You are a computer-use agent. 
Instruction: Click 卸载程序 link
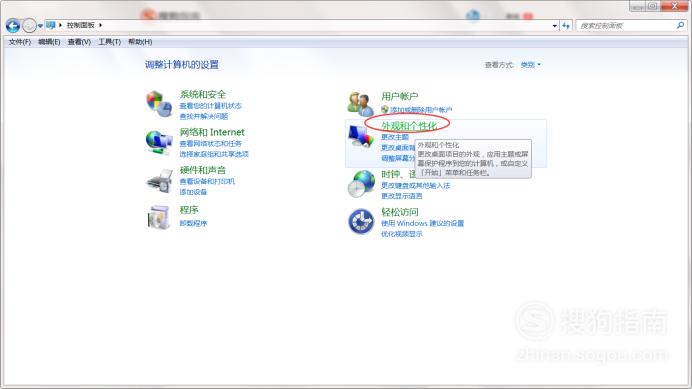coord(193,223)
